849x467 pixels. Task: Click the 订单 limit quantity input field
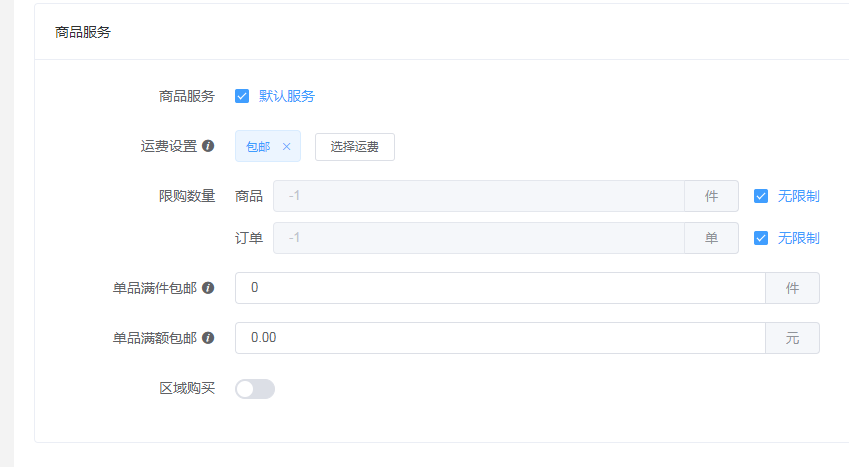(479, 238)
